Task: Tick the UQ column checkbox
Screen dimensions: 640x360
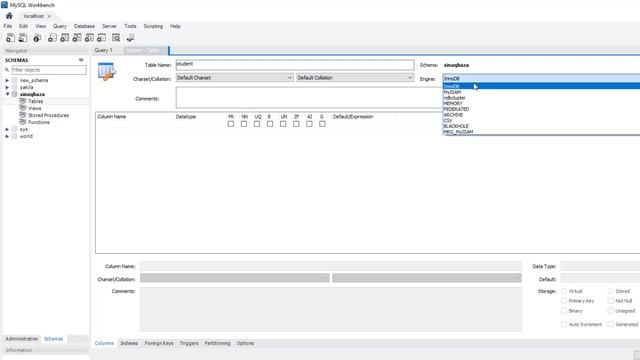Action: point(257,124)
